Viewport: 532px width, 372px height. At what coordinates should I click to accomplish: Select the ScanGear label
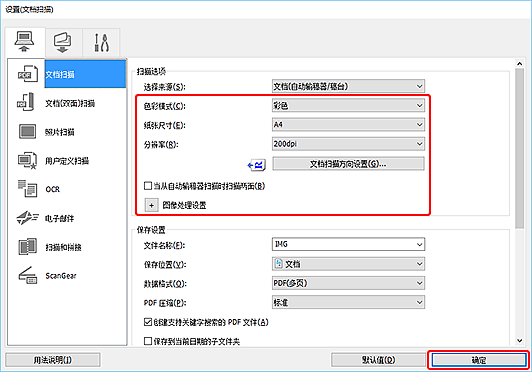61,276
